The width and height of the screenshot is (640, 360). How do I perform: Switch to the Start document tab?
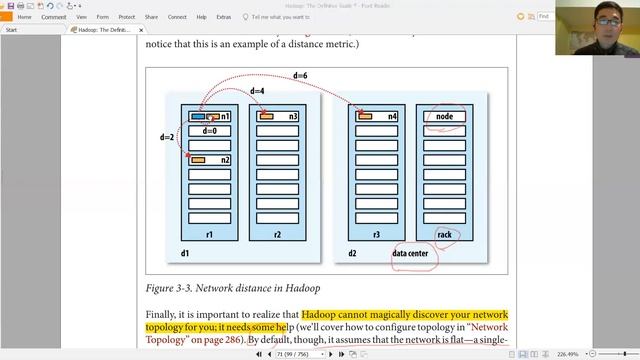[x=33, y=30]
